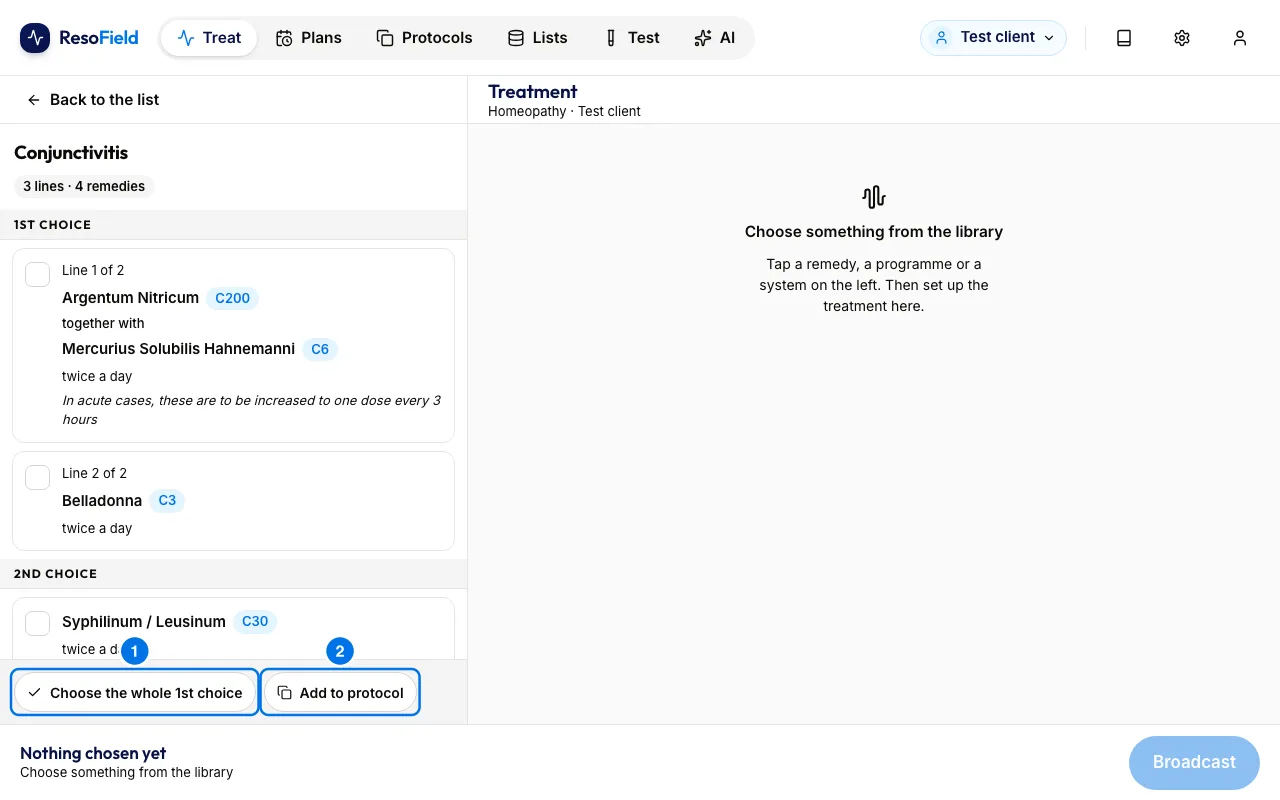
Task: Choose the whole 1st choice
Action: [x=135, y=692]
